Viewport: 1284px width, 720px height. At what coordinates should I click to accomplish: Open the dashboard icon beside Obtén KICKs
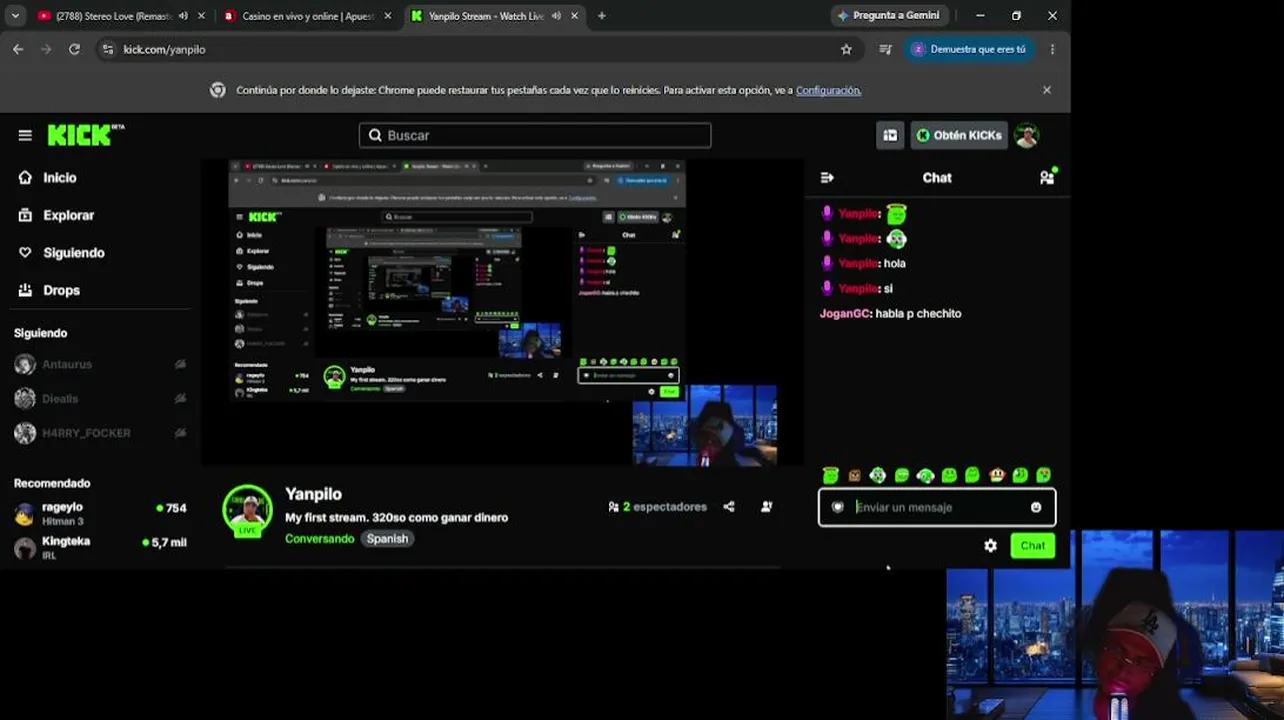tap(890, 135)
